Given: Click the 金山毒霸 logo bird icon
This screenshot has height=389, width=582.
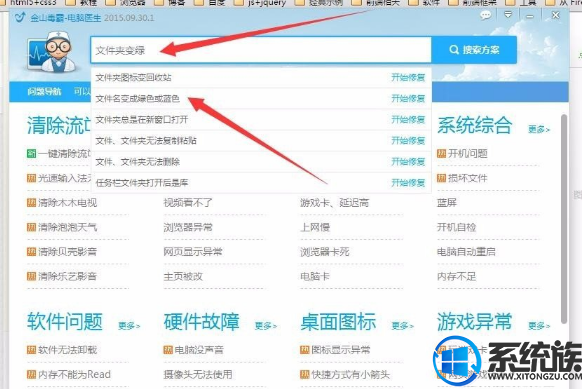Looking at the screenshot, I should 20,17.
